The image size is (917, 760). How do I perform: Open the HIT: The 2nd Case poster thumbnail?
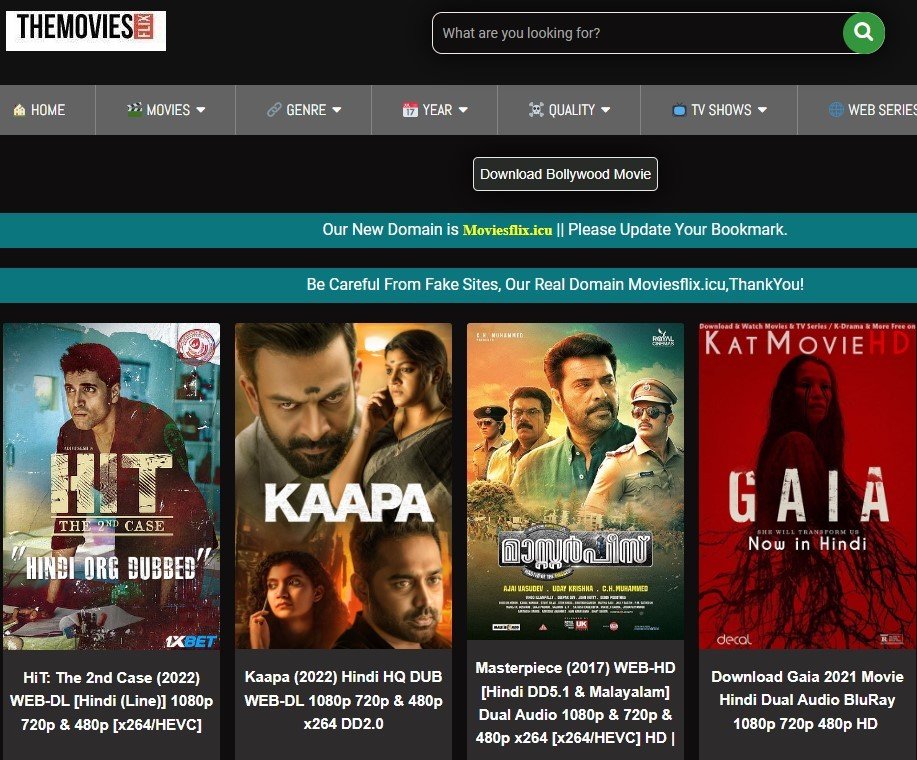(111, 486)
